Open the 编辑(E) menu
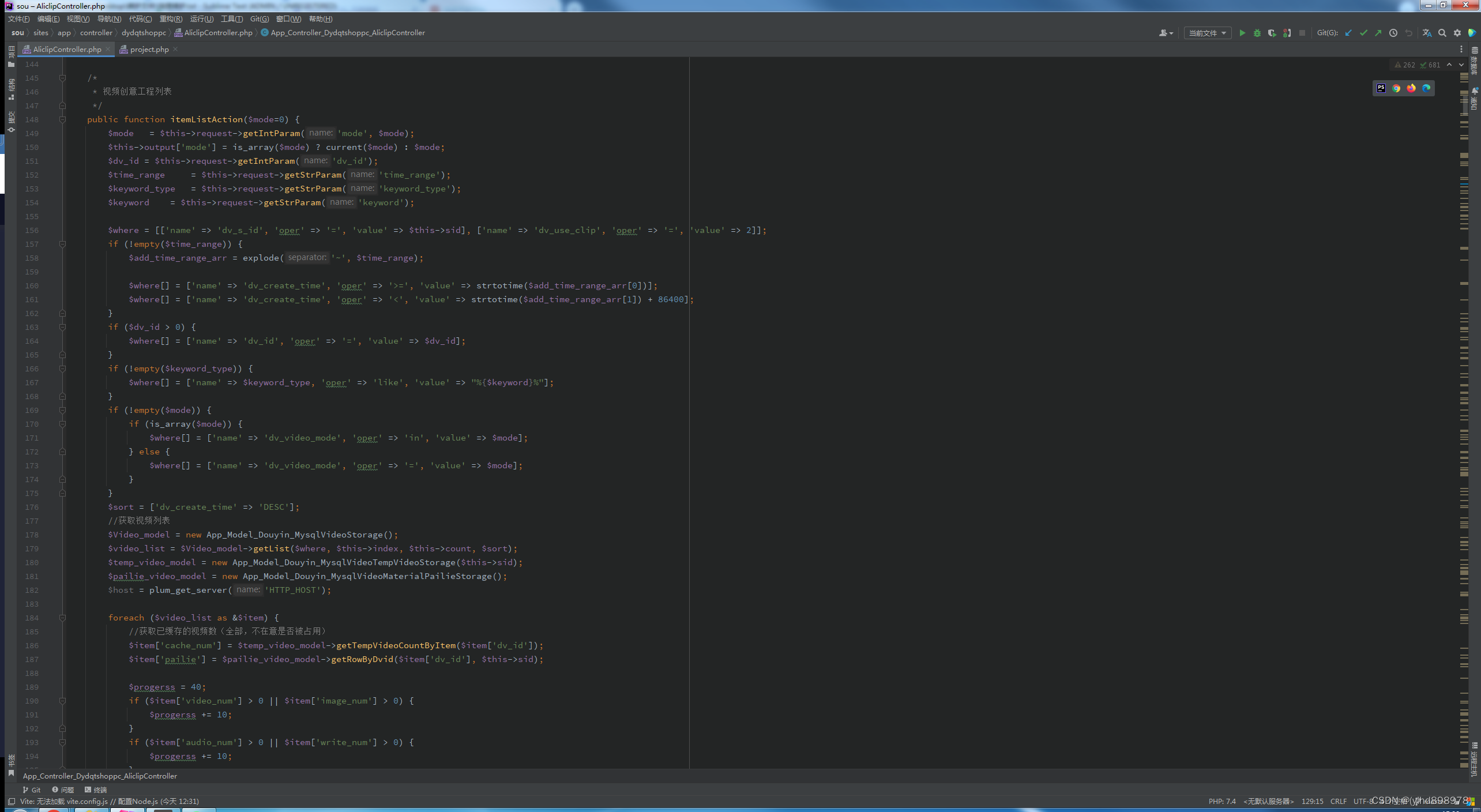Image resolution: width=1481 pixels, height=812 pixels. [x=48, y=19]
